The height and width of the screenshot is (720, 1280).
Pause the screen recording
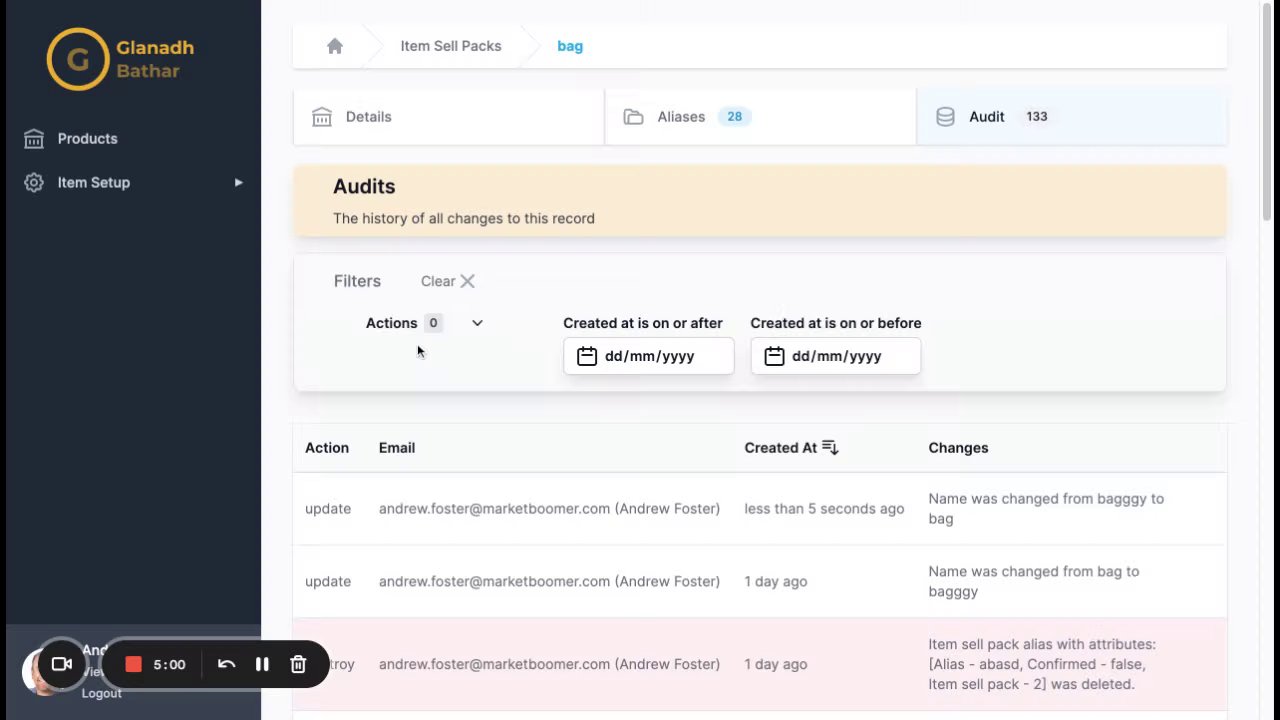(x=262, y=665)
